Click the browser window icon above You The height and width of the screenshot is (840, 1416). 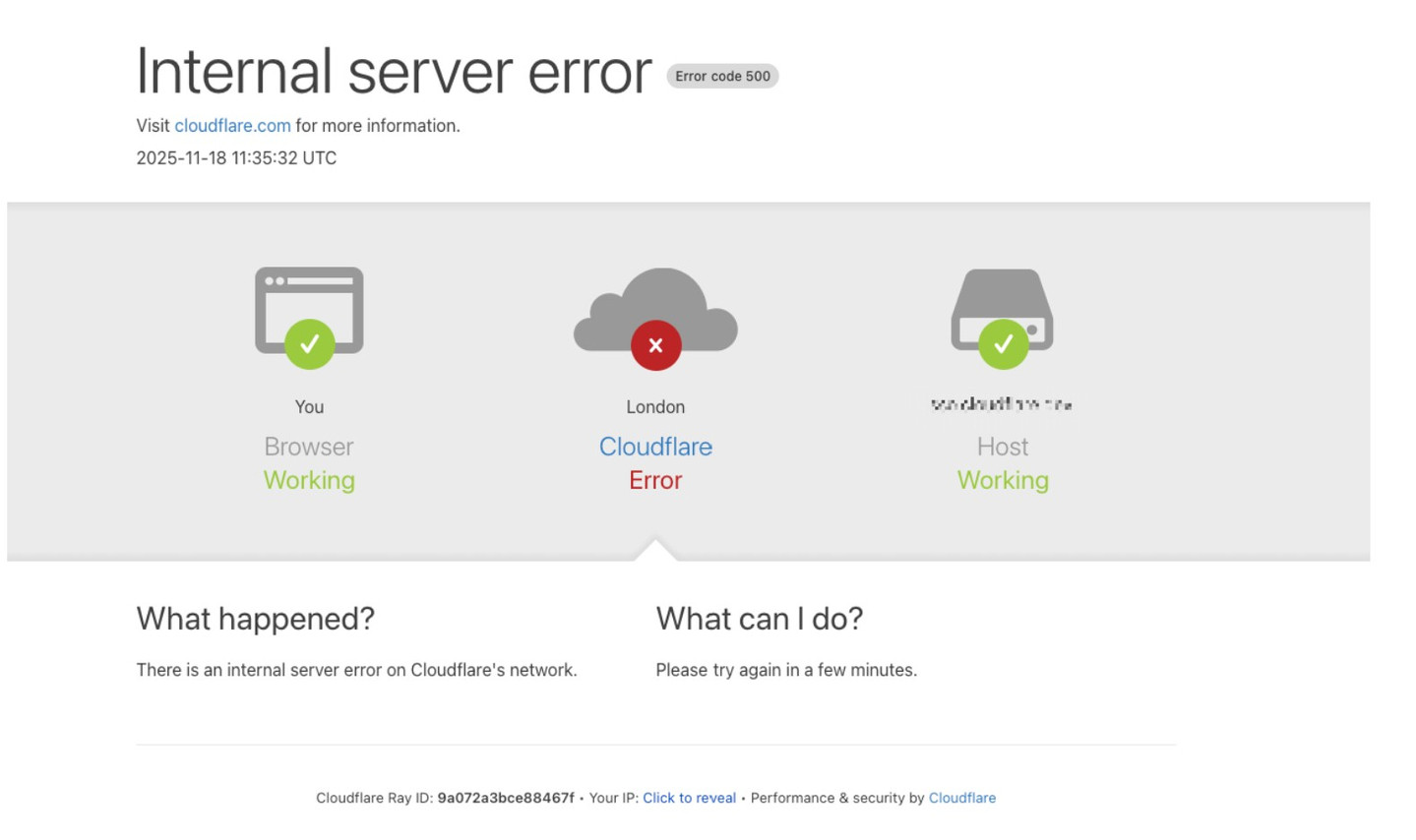tap(309, 310)
